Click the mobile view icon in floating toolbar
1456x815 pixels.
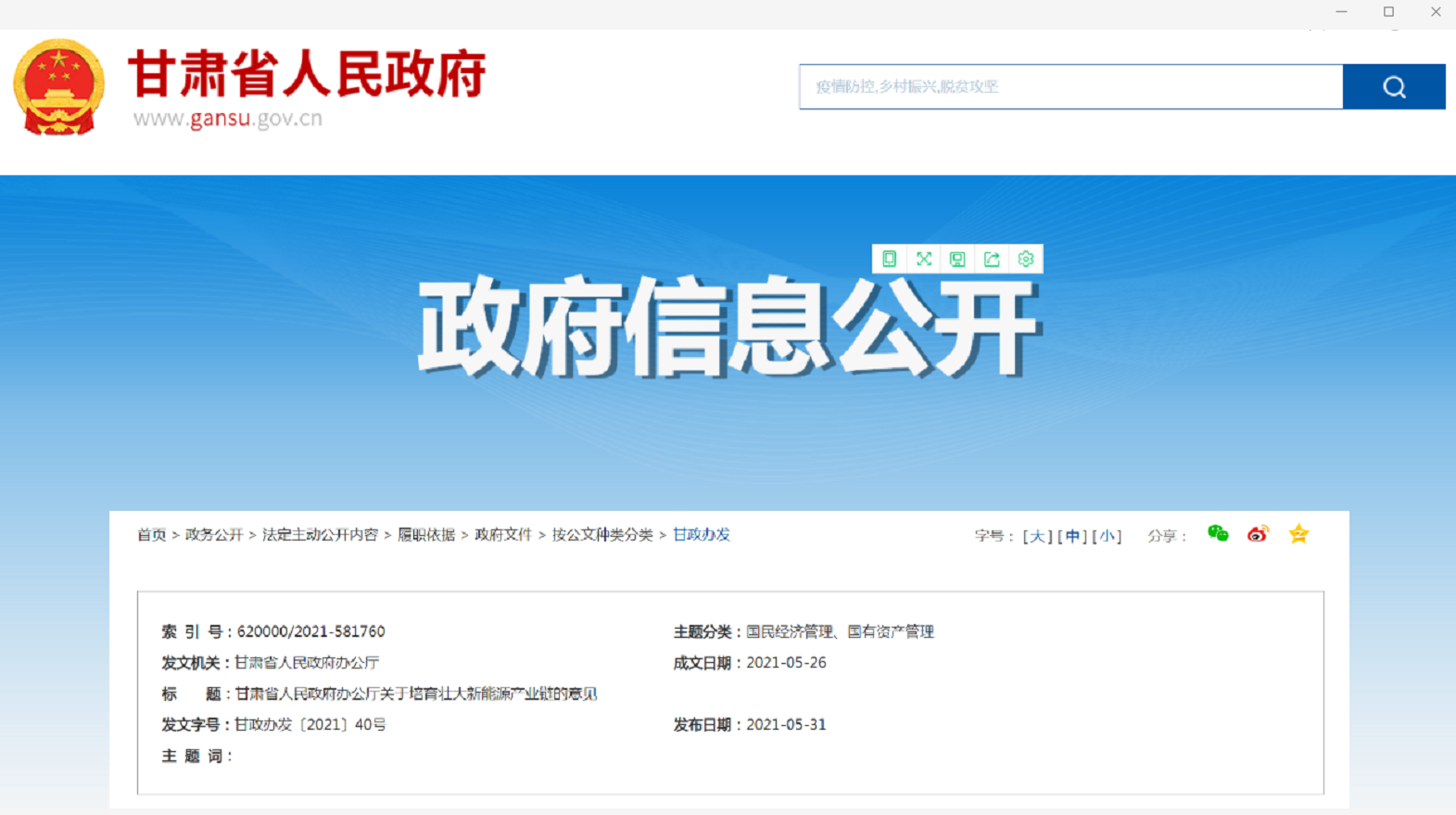coord(889,259)
